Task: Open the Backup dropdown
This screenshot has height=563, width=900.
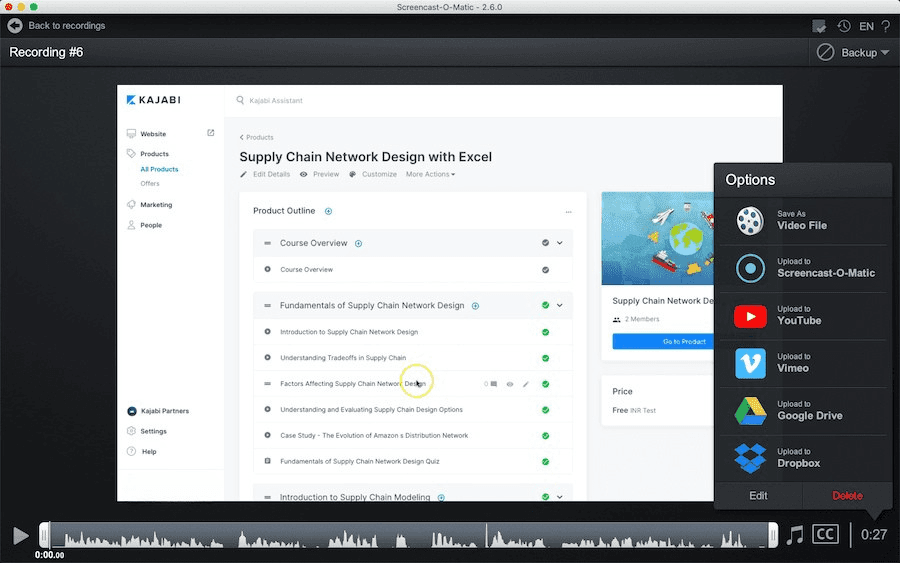Action: pos(853,53)
